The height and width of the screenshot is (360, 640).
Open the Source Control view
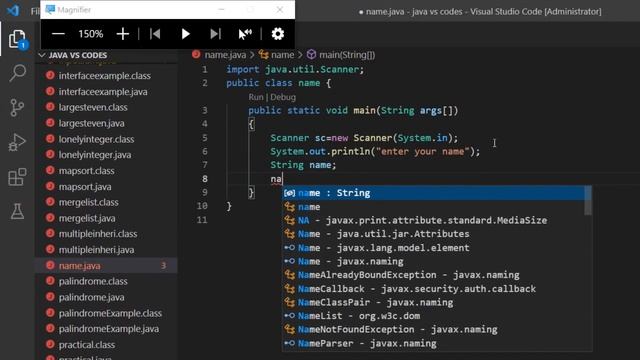click(17, 108)
